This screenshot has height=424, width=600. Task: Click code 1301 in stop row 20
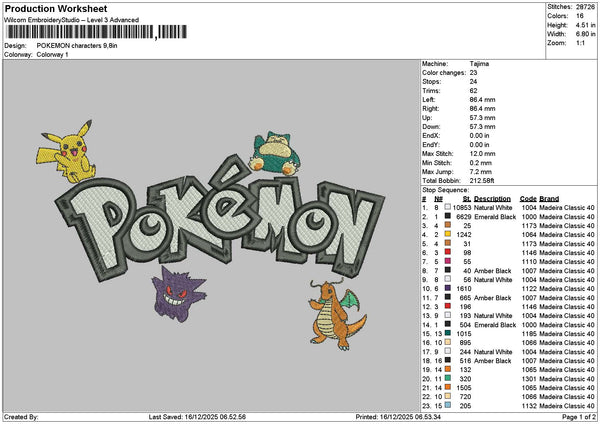[x=529, y=379]
